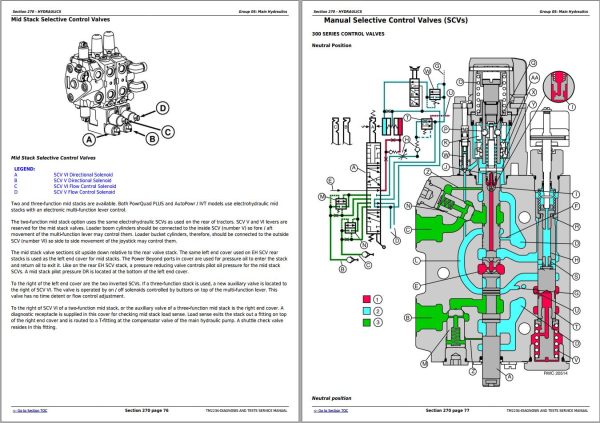Click the 'To the right of SCV VI' paragraph
The width and height of the screenshot is (600, 423).
pyautogui.click(x=149, y=317)
